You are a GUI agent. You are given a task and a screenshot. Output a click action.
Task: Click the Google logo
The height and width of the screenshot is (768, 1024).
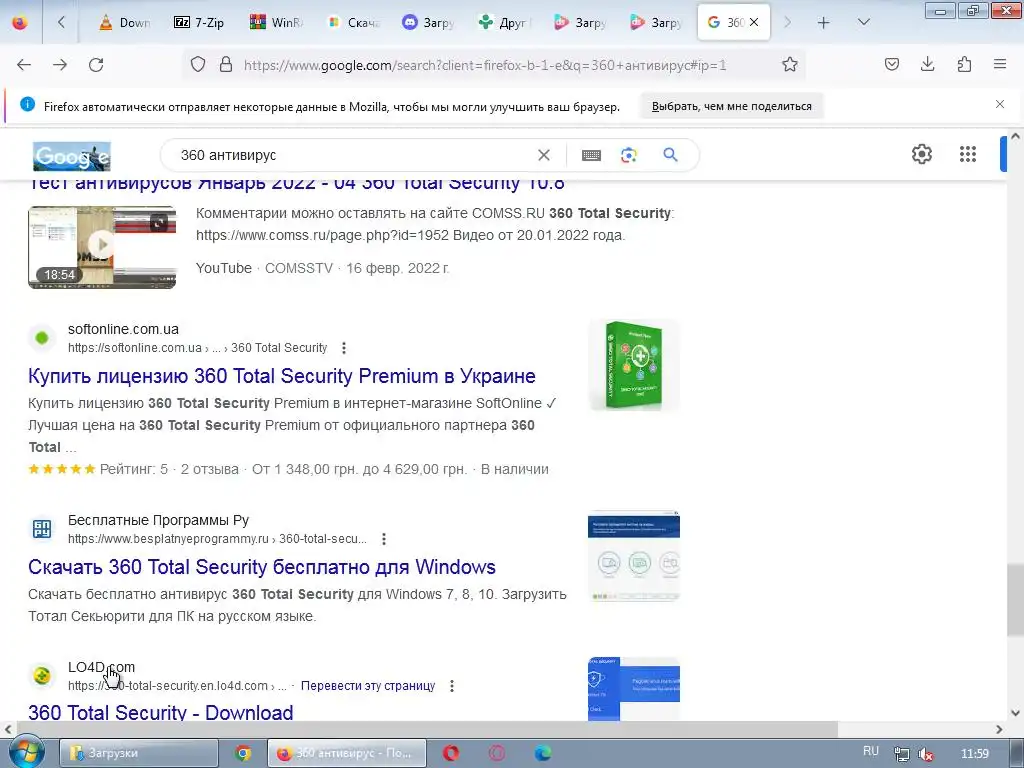[x=72, y=156]
